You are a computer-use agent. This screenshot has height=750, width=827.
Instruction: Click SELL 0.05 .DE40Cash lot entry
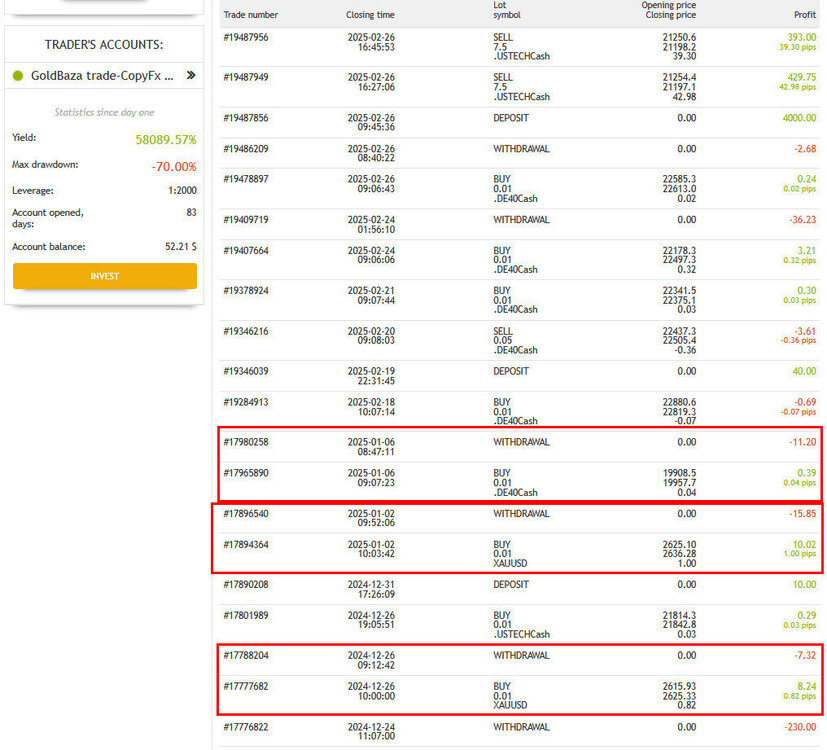[x=515, y=341]
